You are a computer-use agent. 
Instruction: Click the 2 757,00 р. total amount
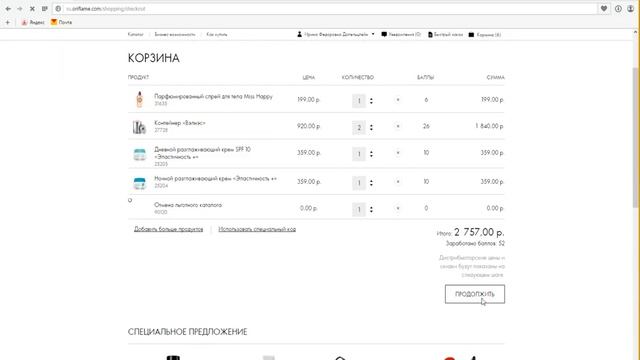tap(479, 232)
